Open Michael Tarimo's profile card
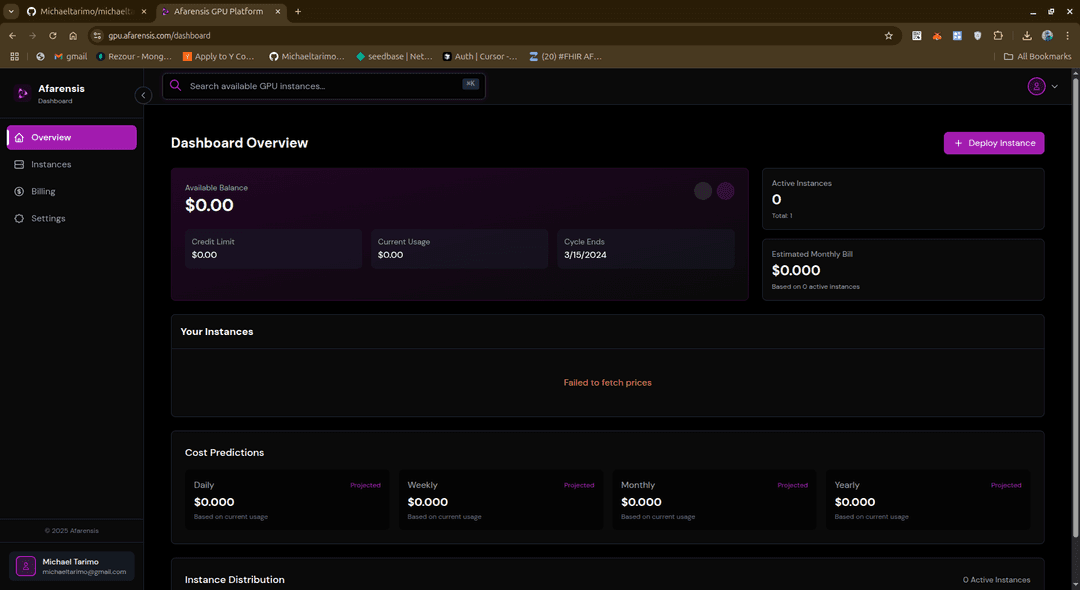 [71, 566]
